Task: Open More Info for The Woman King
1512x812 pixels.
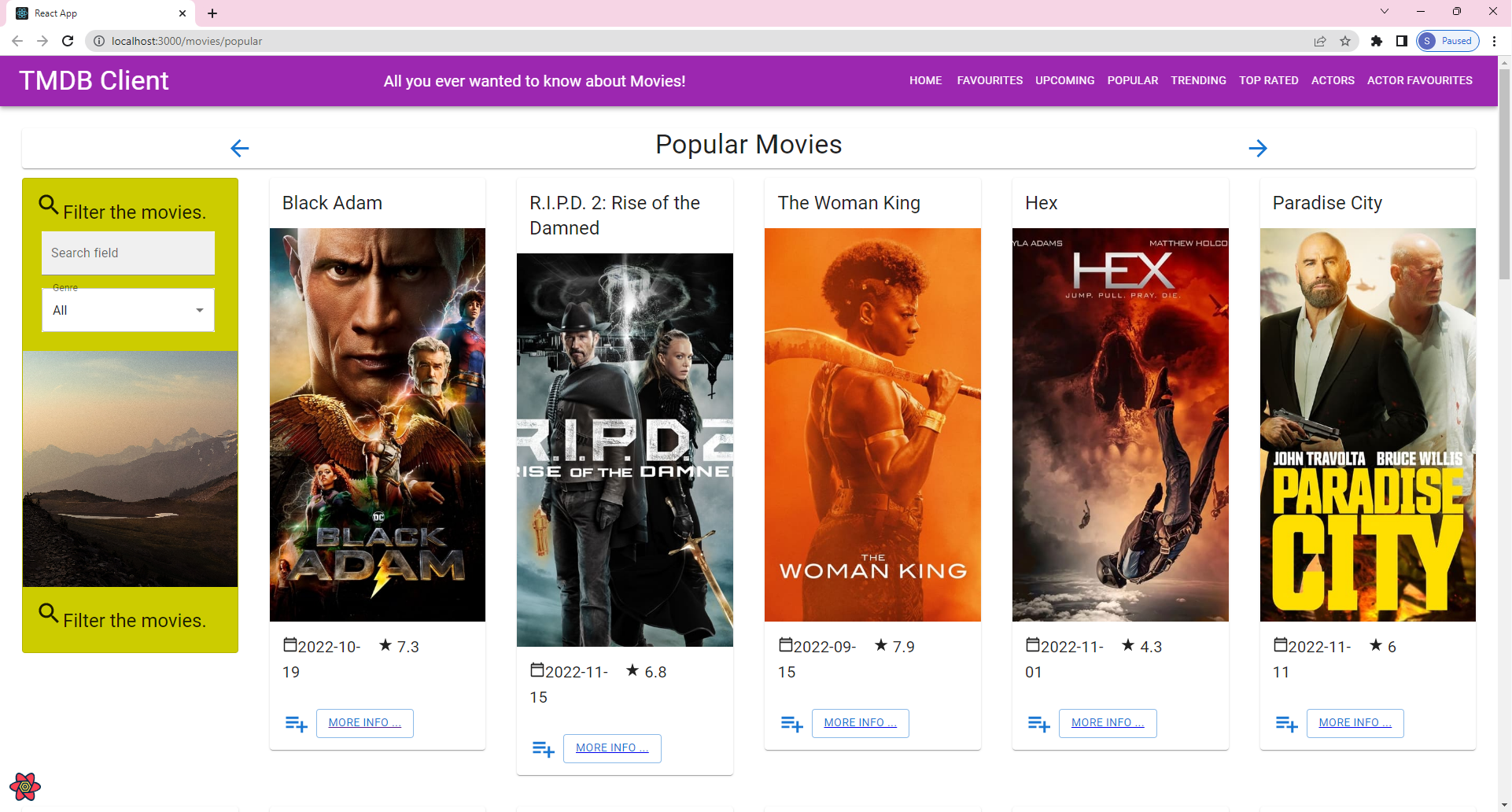Action: pyautogui.click(x=861, y=723)
